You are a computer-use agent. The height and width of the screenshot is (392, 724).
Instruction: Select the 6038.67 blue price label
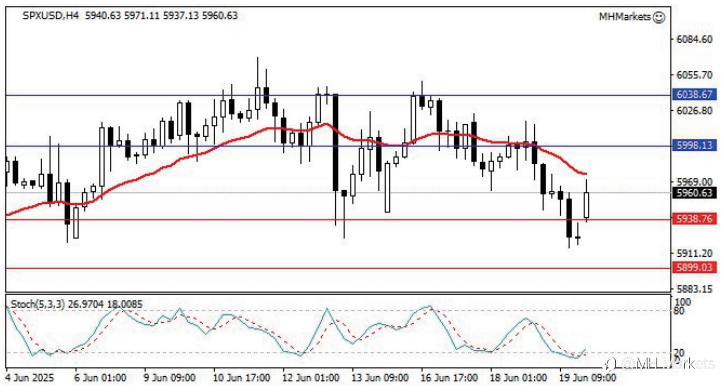[x=694, y=95]
